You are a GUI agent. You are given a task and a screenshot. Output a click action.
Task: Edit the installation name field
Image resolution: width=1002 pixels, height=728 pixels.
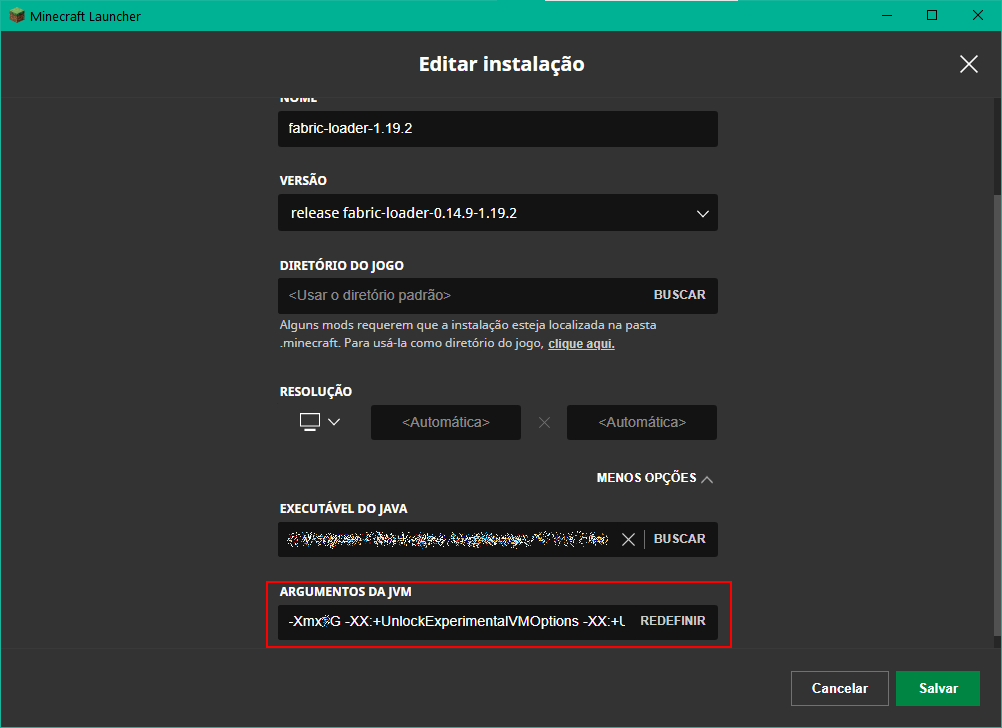[498, 128]
